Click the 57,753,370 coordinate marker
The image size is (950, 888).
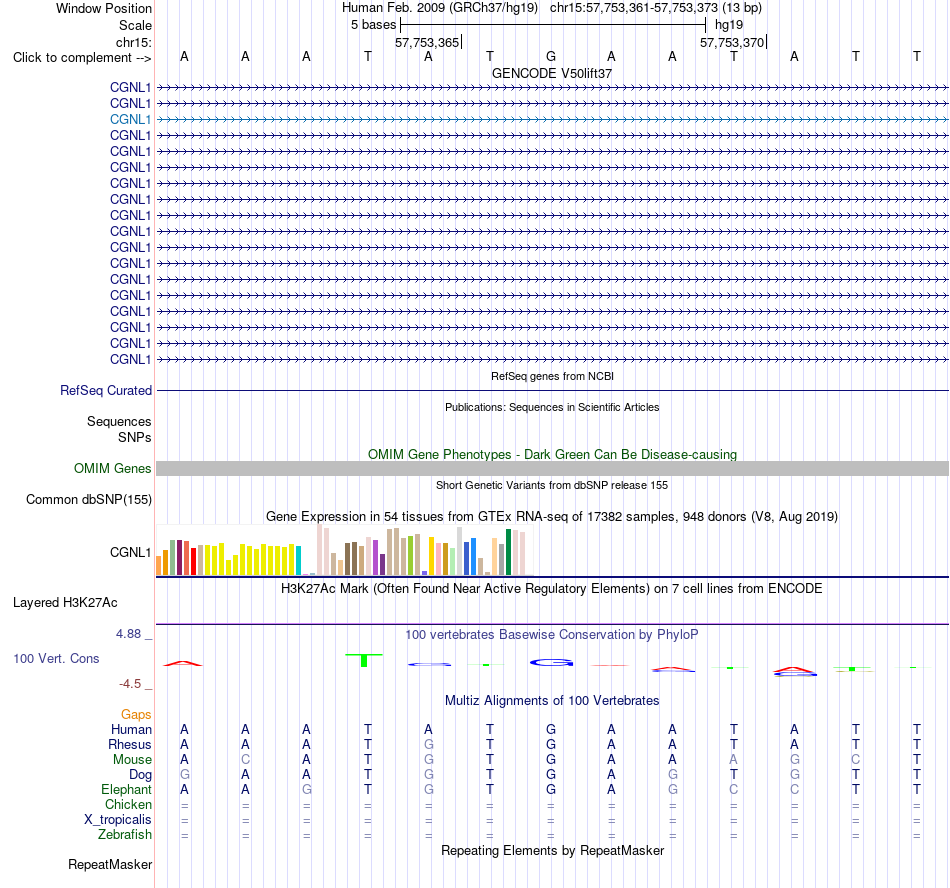(732, 42)
